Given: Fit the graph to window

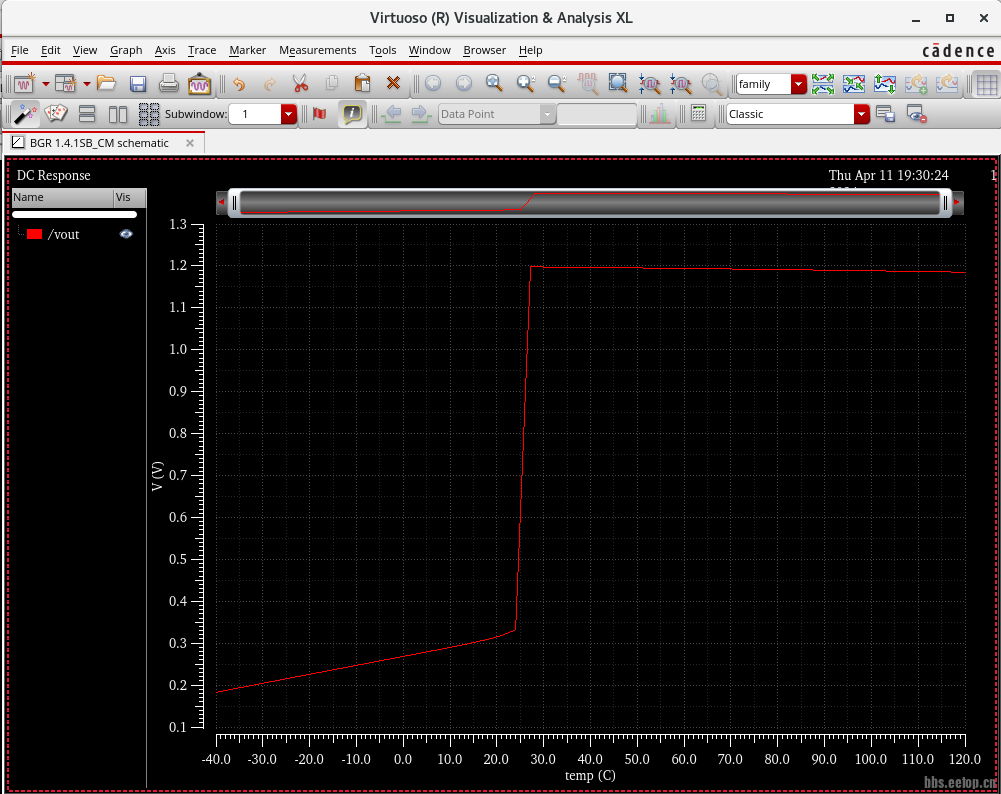Looking at the screenshot, I should pos(618,84).
